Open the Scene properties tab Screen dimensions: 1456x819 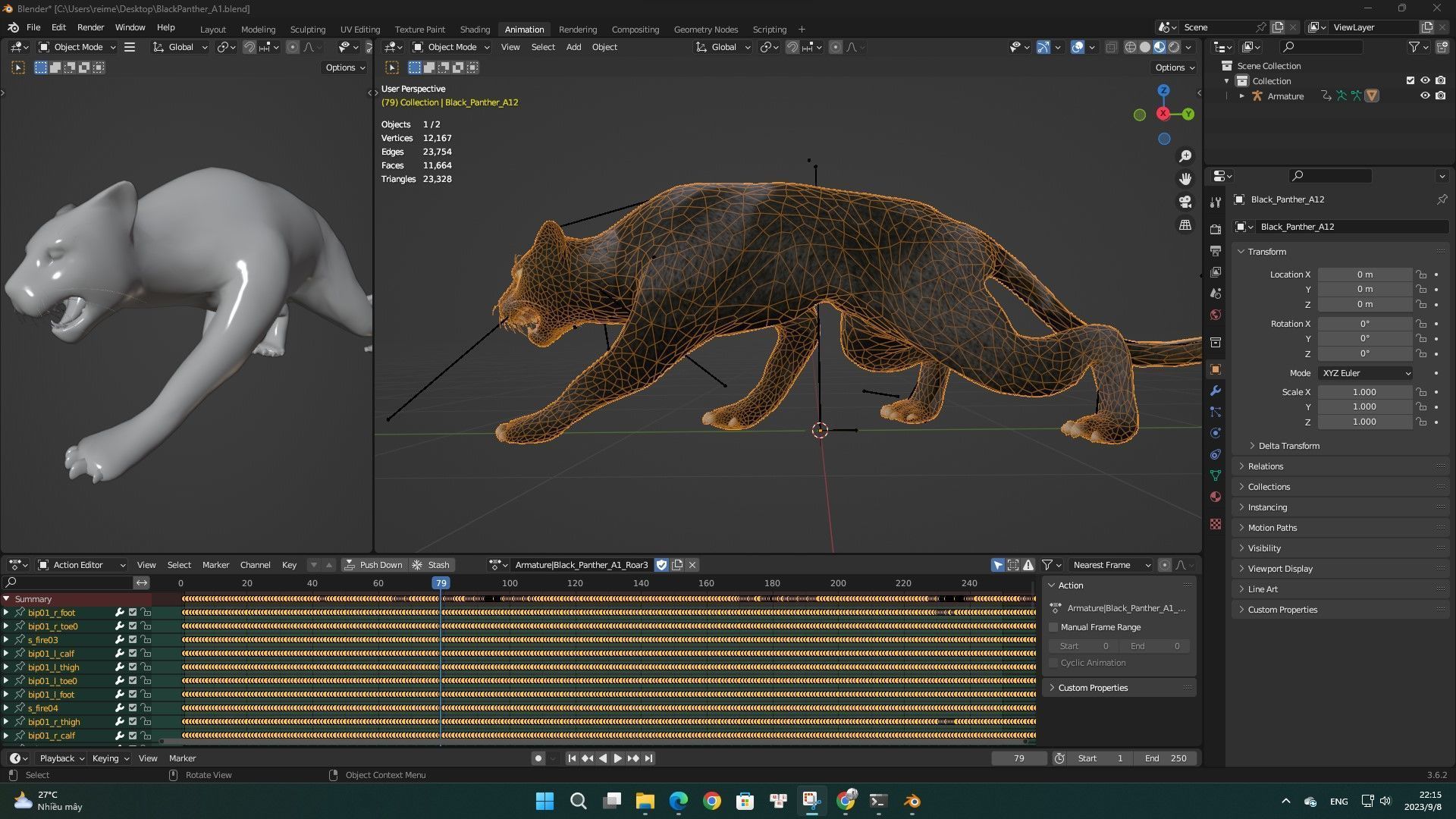click(1216, 293)
